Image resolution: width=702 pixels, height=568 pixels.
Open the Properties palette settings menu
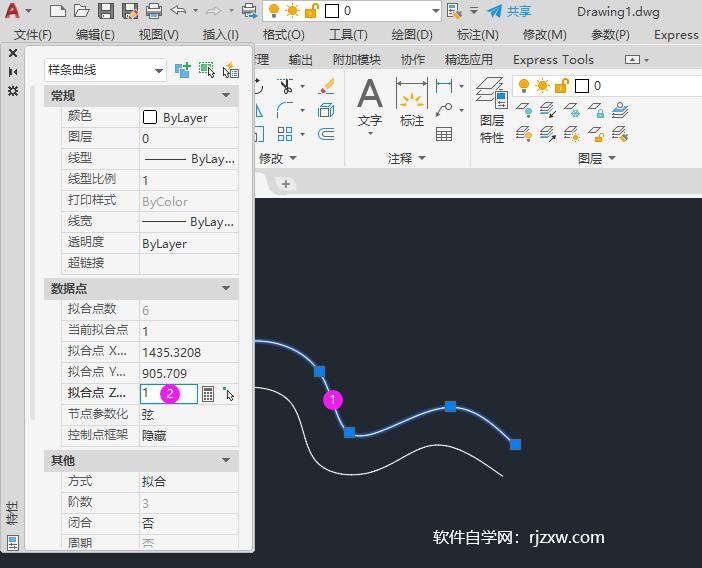tap(13, 91)
